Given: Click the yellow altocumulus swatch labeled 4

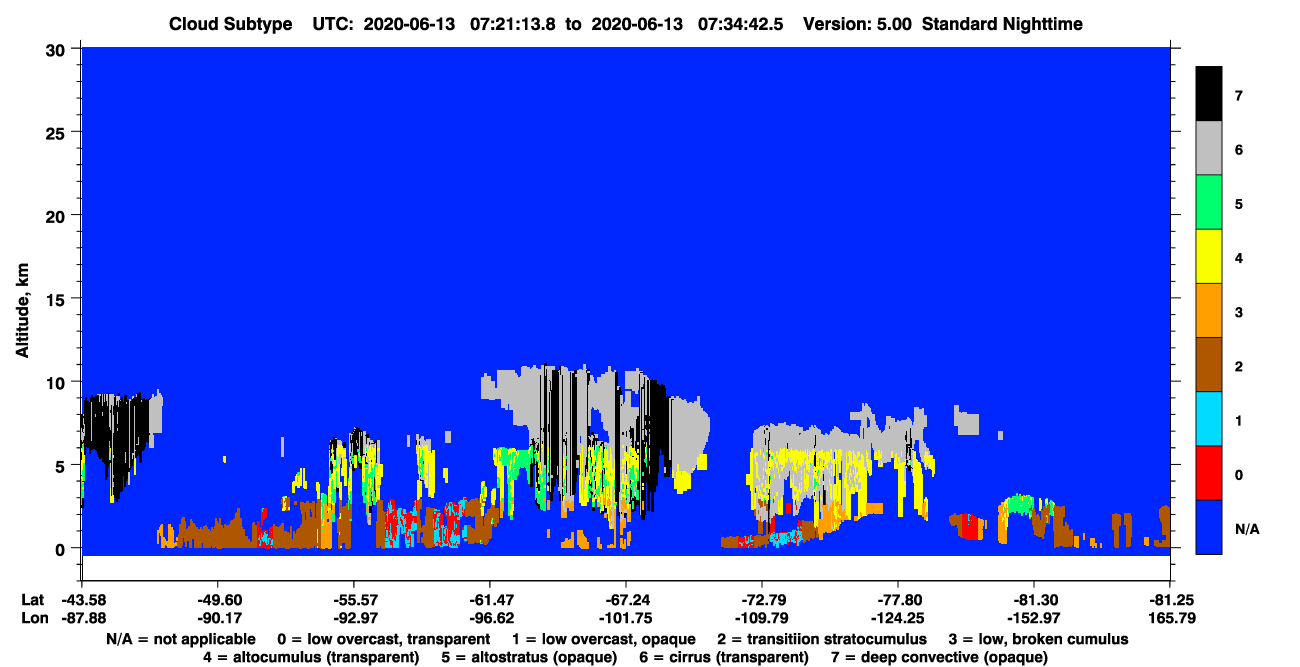Looking at the screenshot, I should coord(1209,257).
